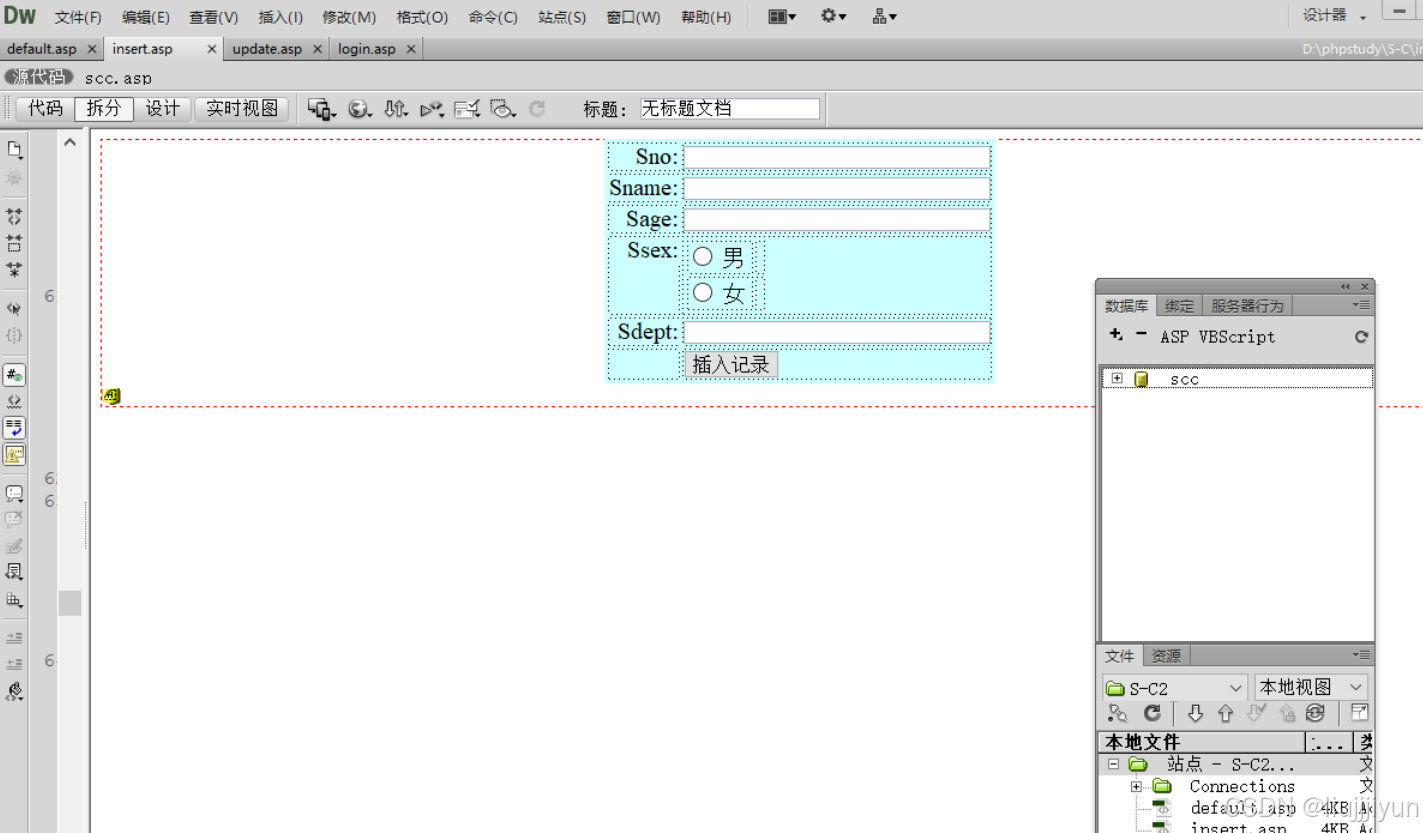
Task: Open the 本地视图 view dropdown
Action: [1310, 688]
